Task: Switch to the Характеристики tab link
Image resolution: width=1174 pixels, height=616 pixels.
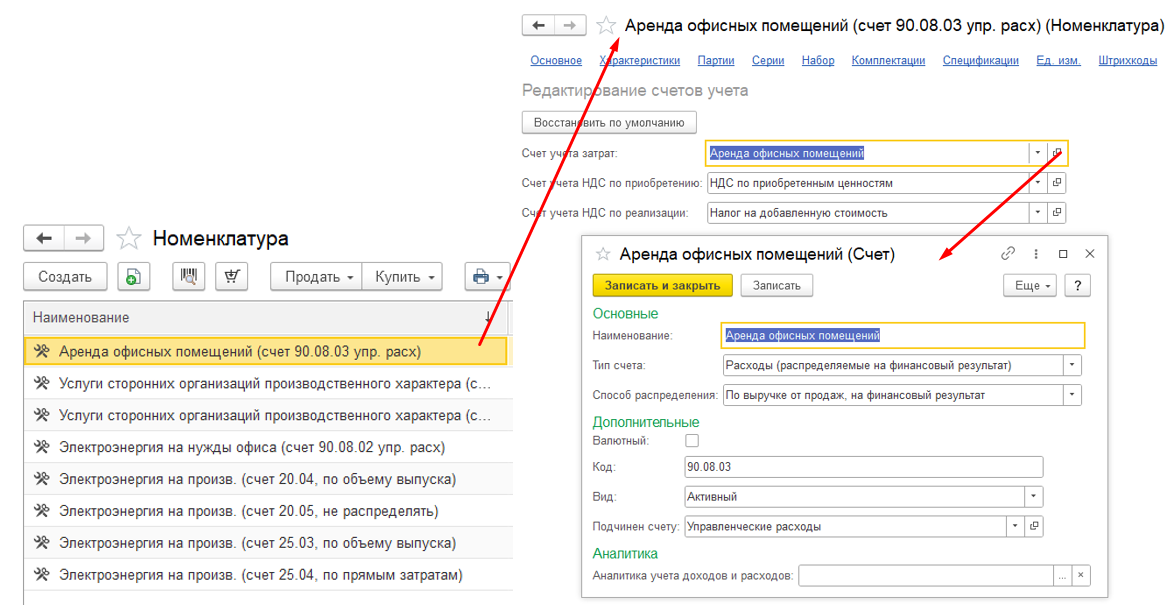Action: pyautogui.click(x=639, y=61)
